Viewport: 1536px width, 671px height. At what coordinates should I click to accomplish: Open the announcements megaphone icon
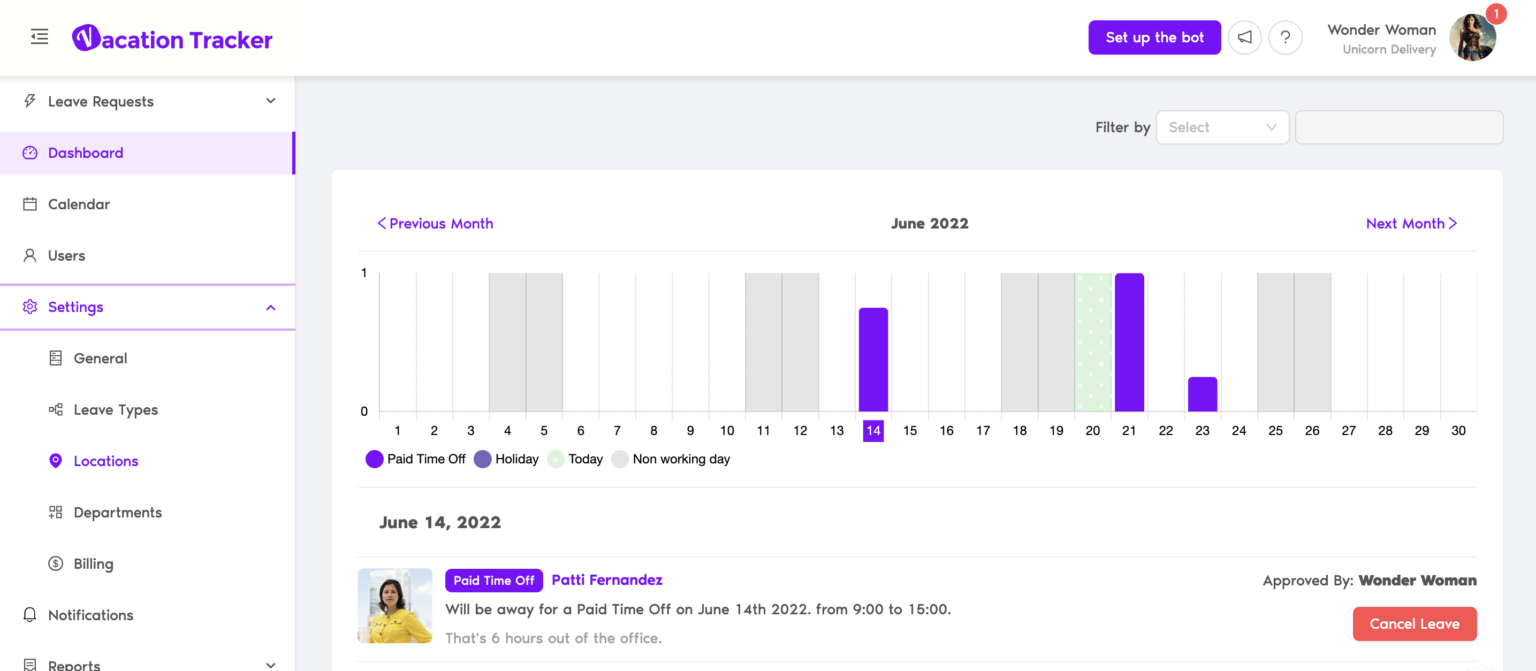pyautogui.click(x=1244, y=37)
